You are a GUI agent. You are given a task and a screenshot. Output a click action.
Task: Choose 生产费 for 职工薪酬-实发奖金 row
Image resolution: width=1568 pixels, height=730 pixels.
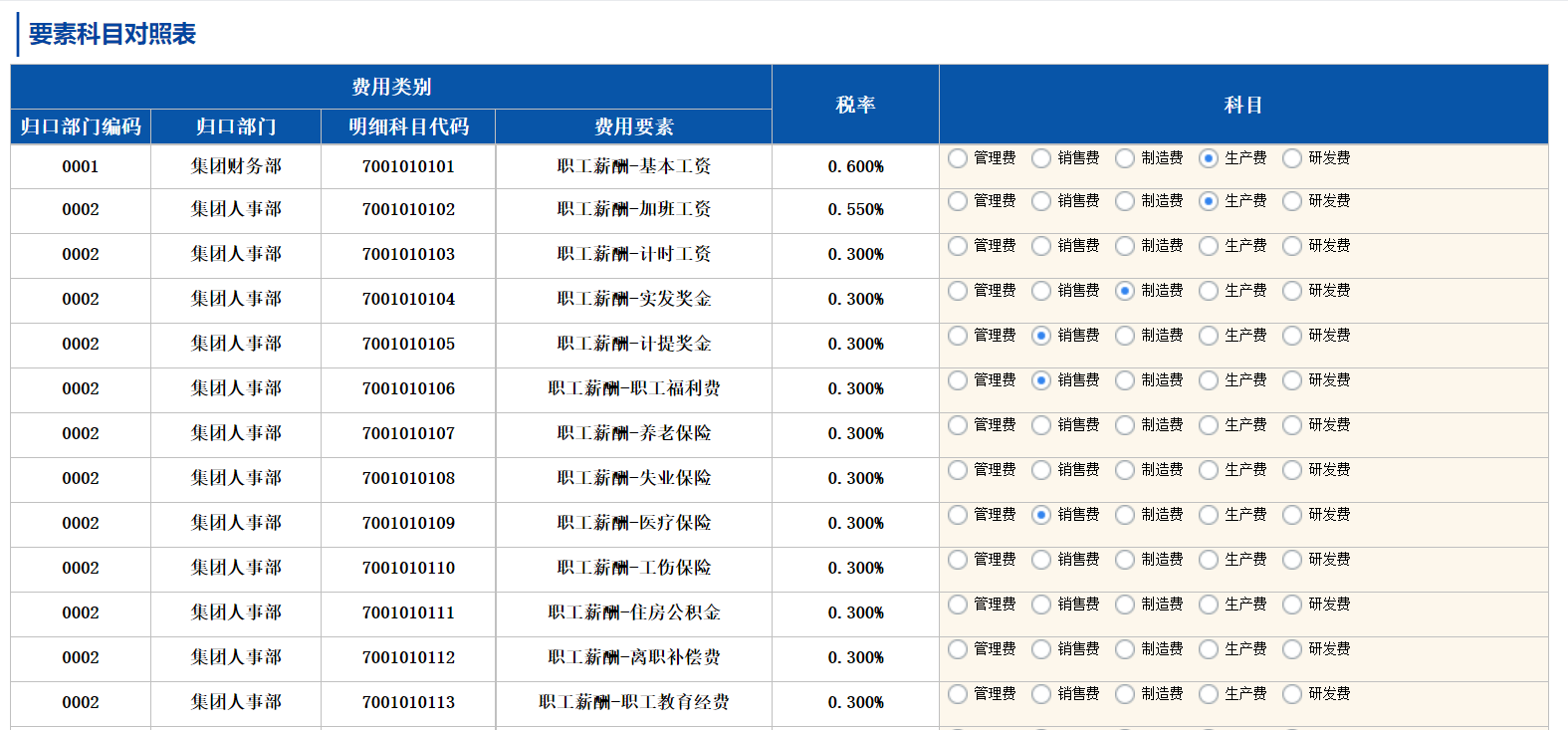1209,291
